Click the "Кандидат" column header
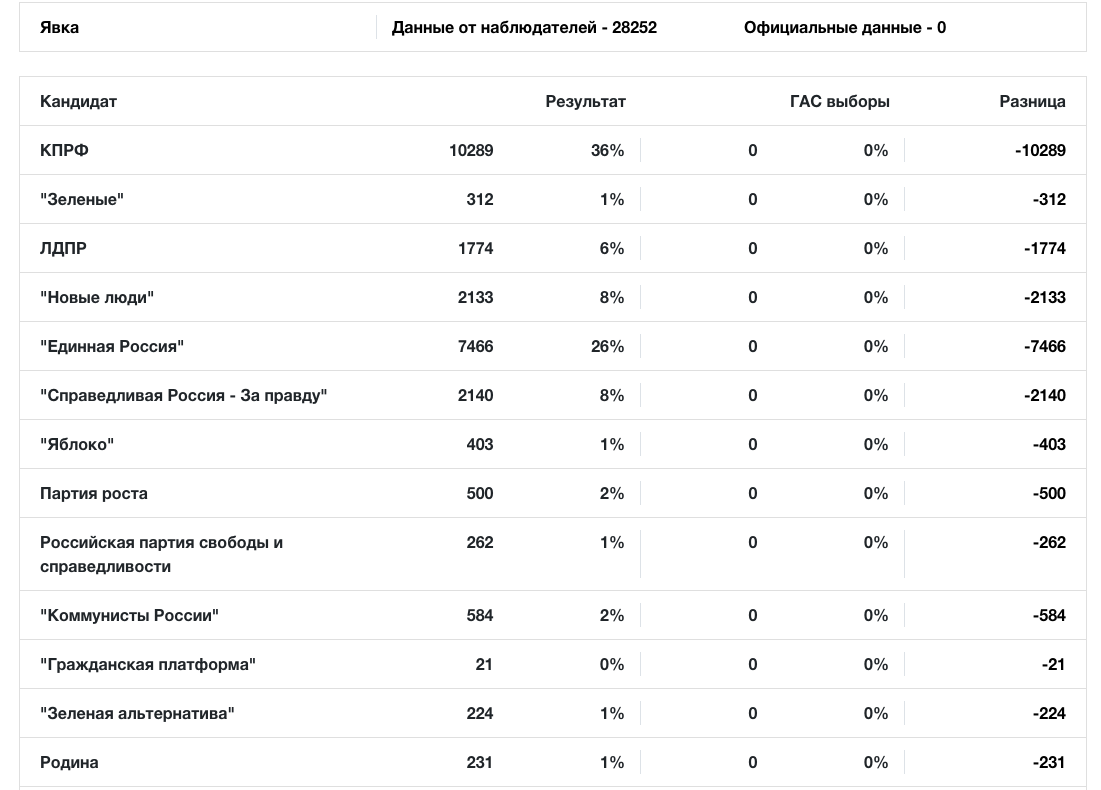 coord(78,101)
